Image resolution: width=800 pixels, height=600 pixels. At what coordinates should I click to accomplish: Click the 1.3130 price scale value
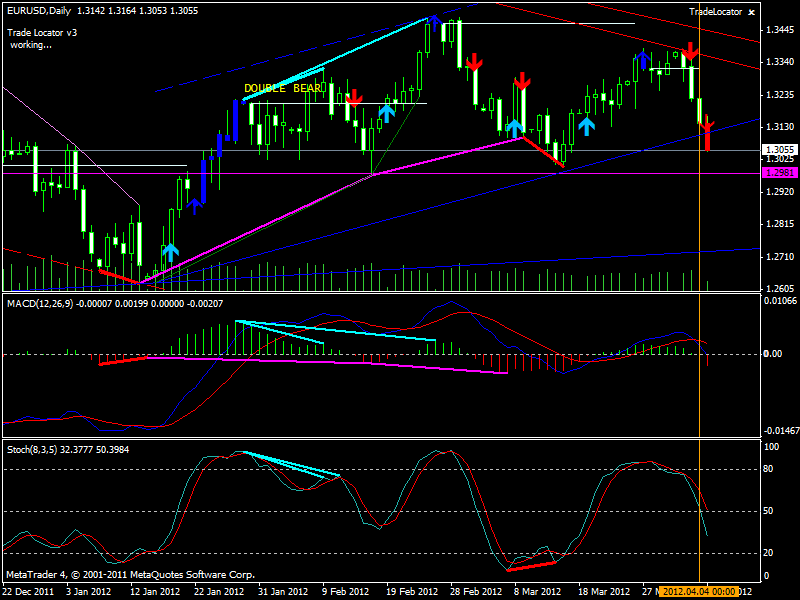tap(780, 127)
